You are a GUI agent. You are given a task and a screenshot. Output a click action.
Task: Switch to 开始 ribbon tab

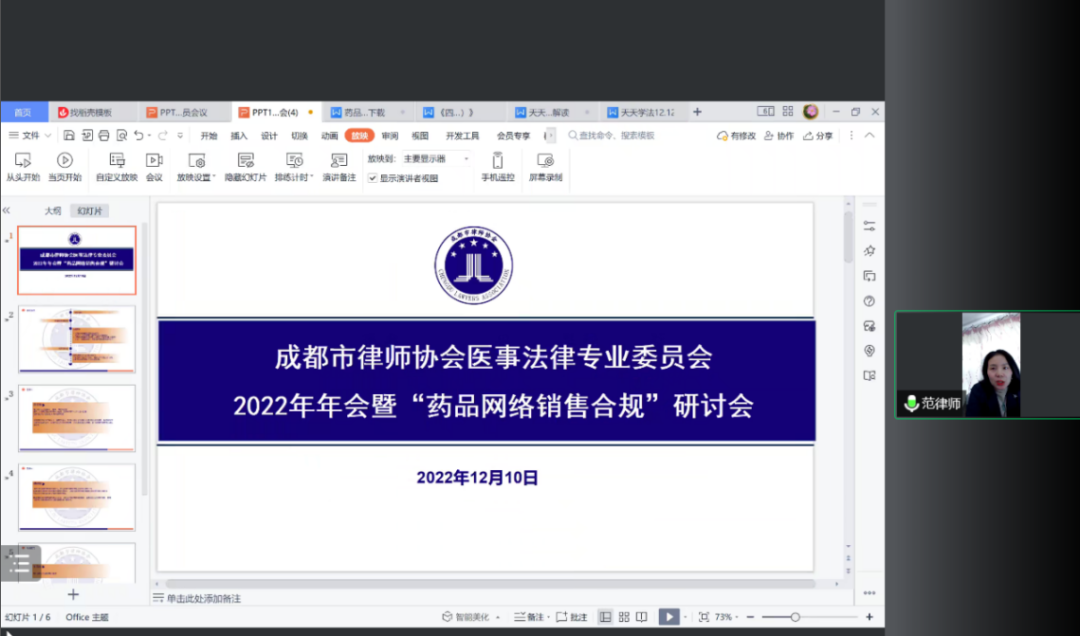pos(209,136)
